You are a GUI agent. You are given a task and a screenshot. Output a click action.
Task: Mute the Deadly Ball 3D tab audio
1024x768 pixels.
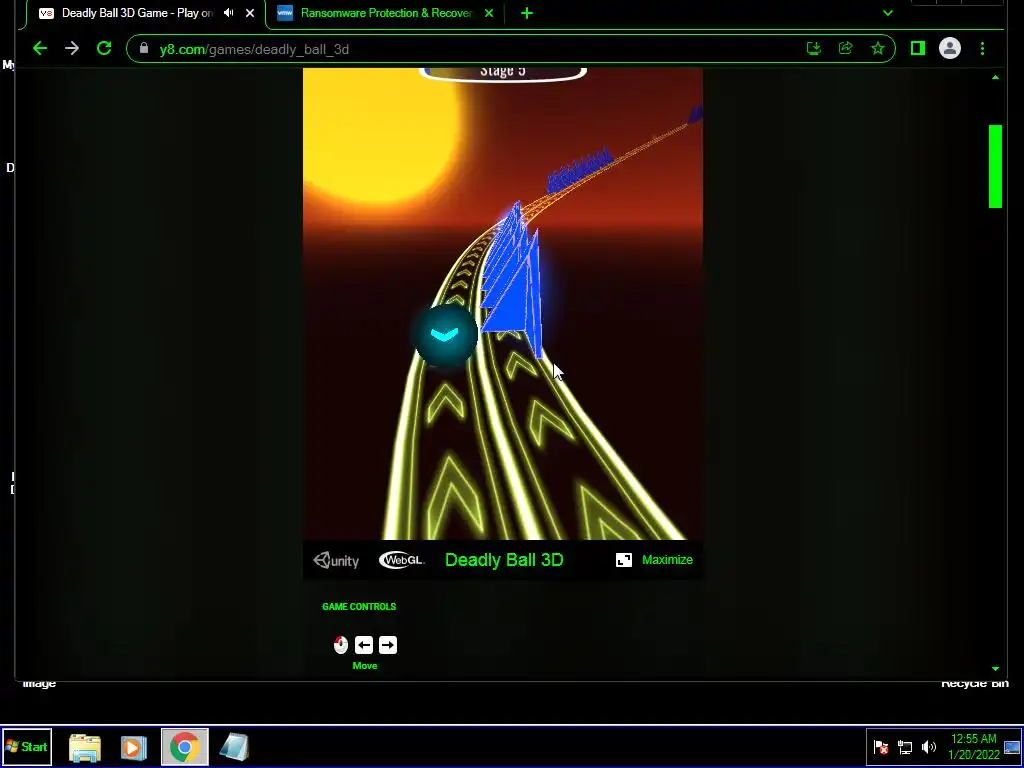229,13
